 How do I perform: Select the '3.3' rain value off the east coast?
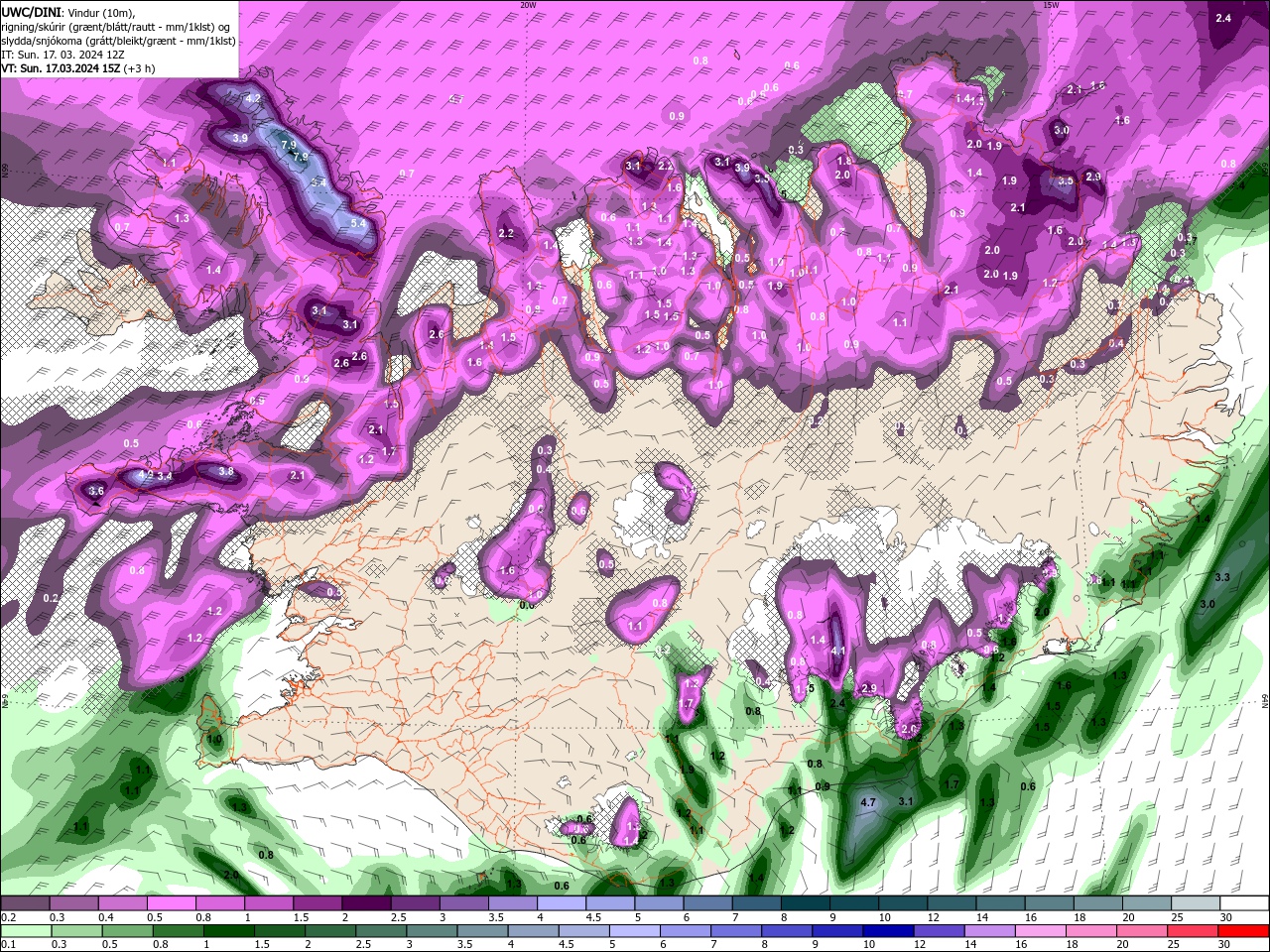coord(1222,577)
